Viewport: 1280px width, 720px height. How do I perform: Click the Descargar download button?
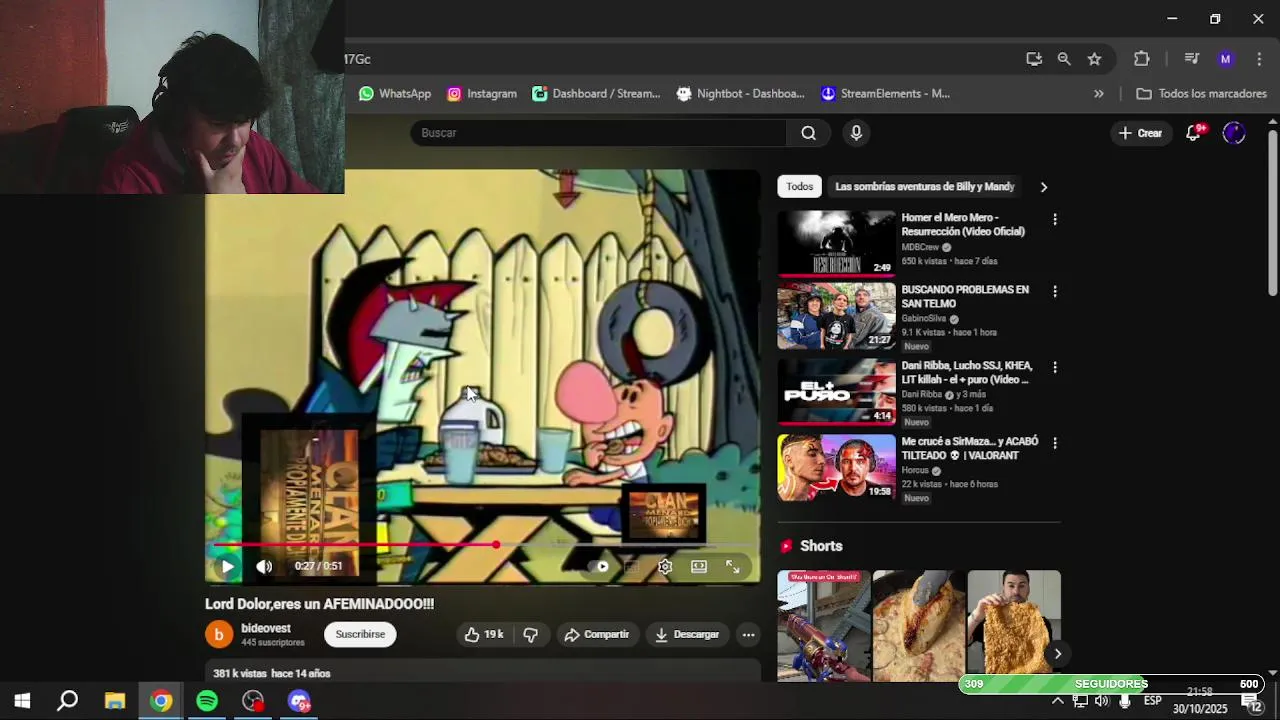[x=687, y=634]
